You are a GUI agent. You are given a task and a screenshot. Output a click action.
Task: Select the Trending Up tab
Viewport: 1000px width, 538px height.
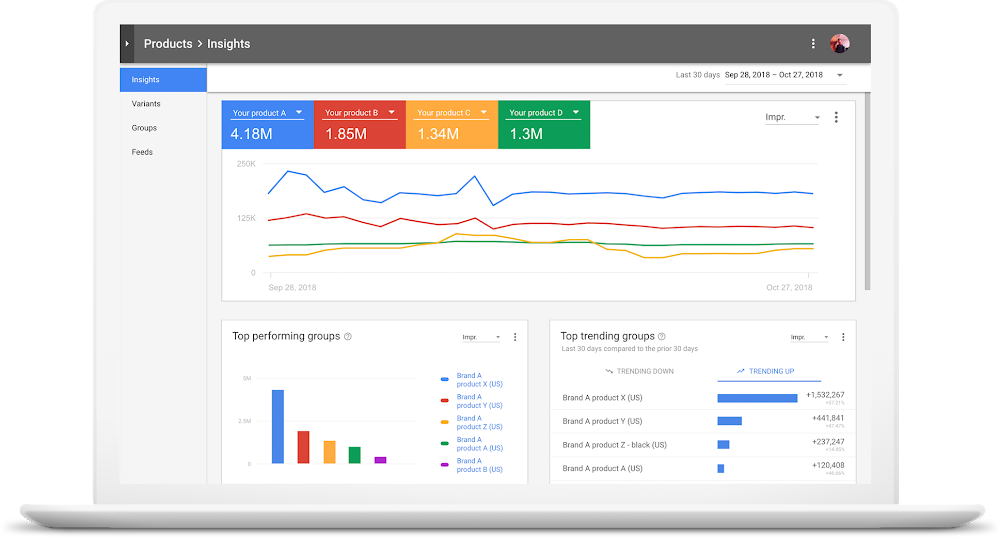coord(766,371)
